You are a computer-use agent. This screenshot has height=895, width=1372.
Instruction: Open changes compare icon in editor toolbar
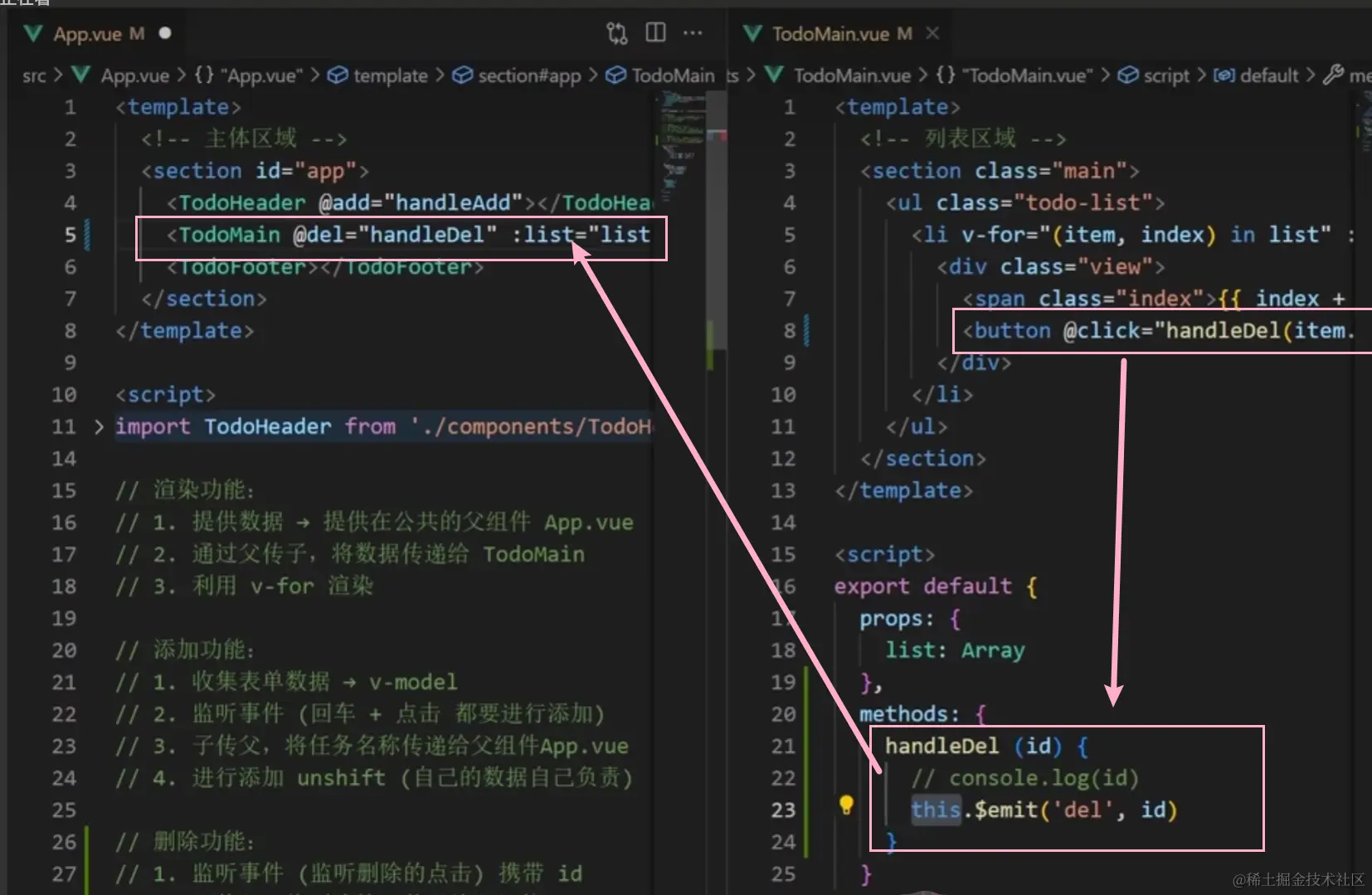coord(617,33)
